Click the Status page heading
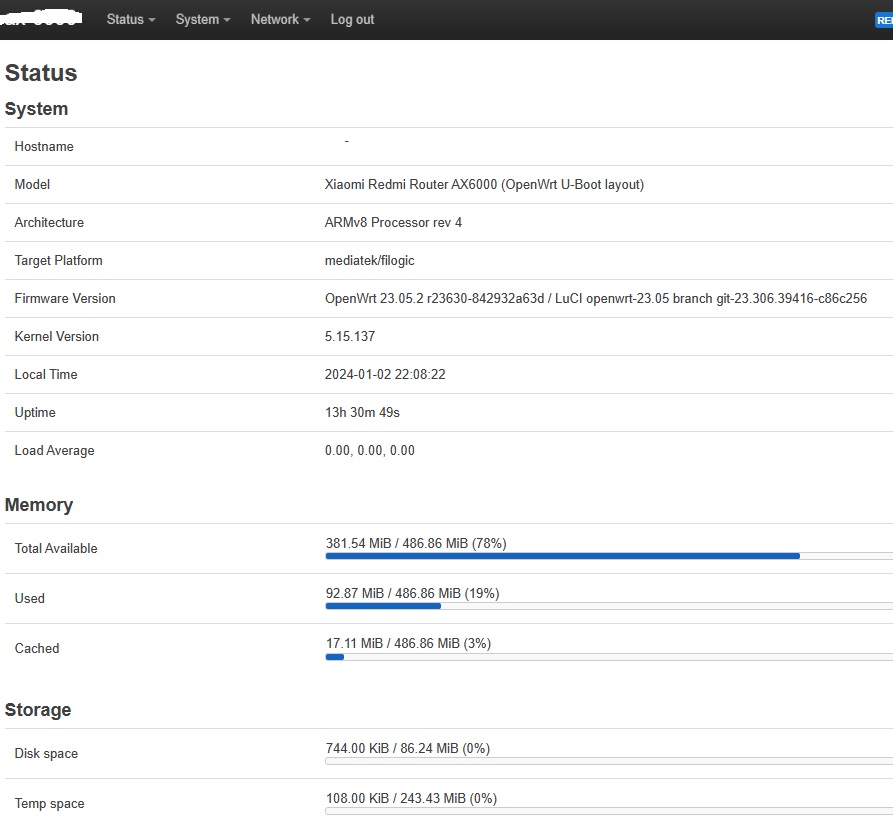The image size is (893, 820). click(x=41, y=73)
